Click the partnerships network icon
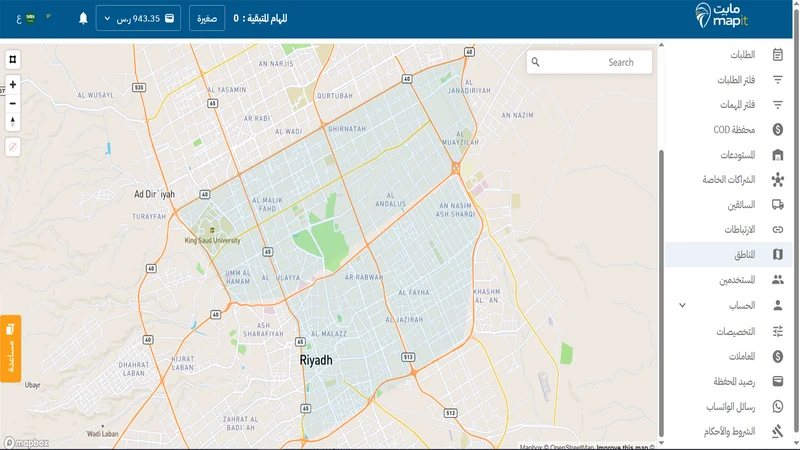Viewport: 800px width, 450px height. pos(778,180)
